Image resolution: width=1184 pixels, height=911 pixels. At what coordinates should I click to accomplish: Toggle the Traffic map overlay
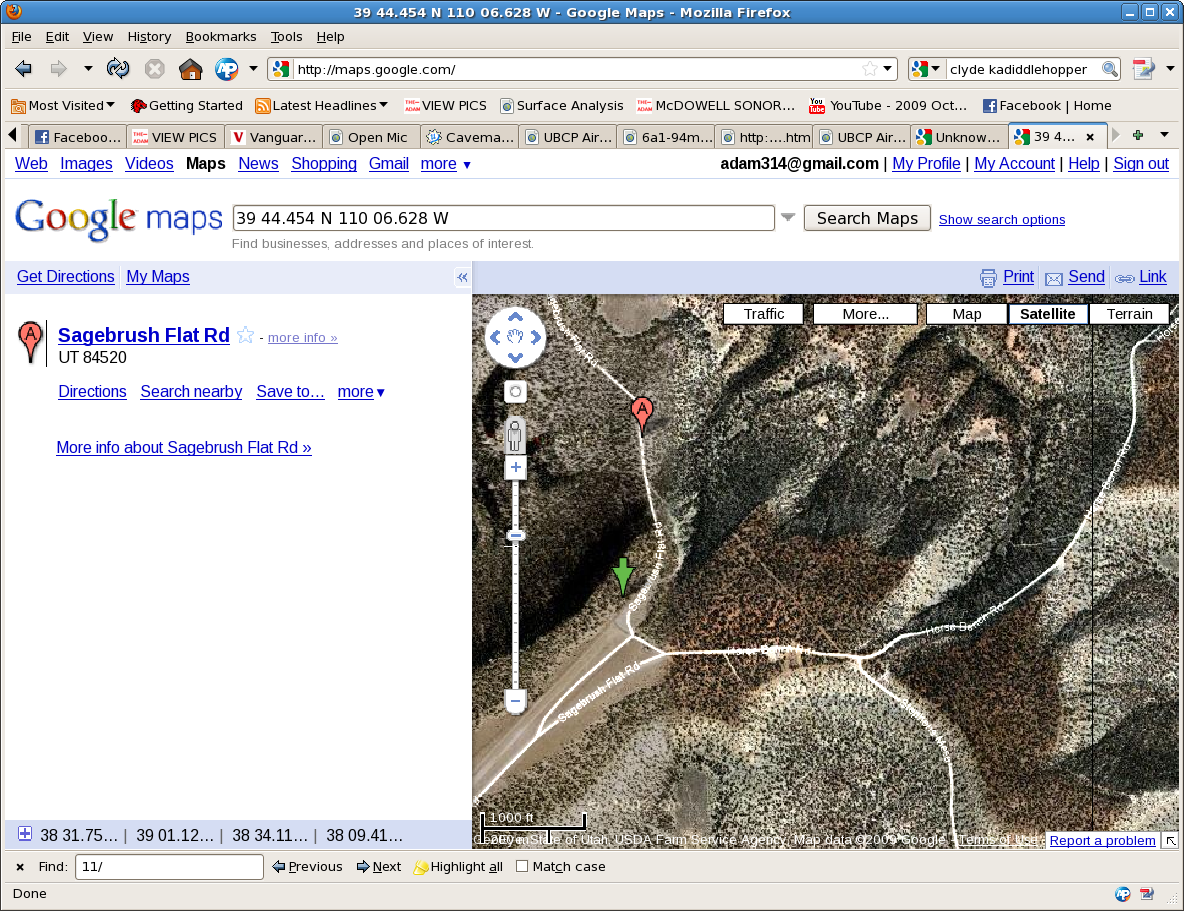pos(763,314)
